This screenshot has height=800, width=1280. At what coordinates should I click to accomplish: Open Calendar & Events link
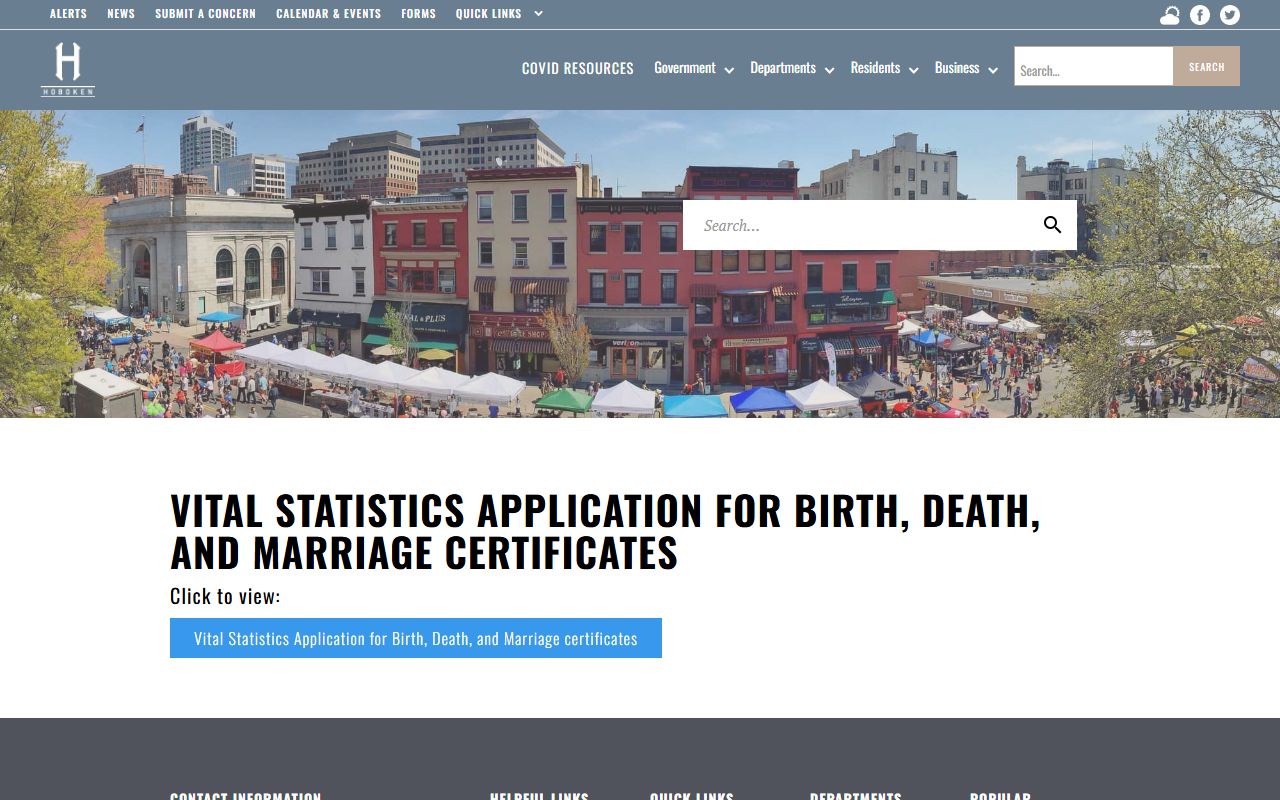point(328,14)
